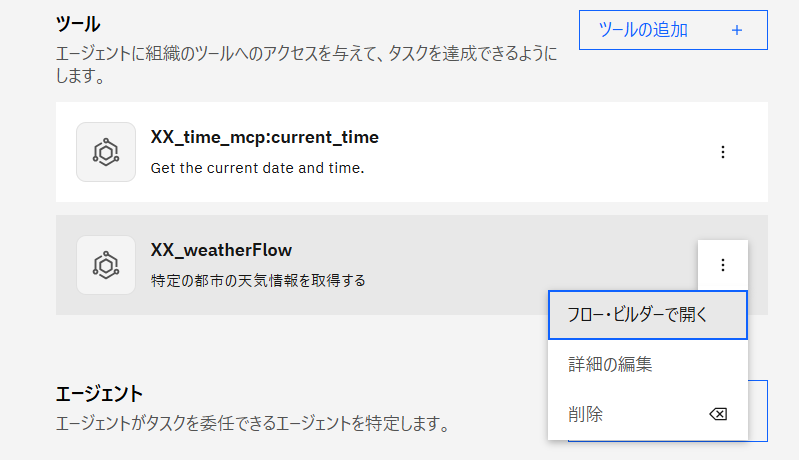Click the 特定の都市の天気情報を取得する description text
The width and height of the screenshot is (799, 460).
point(258,280)
